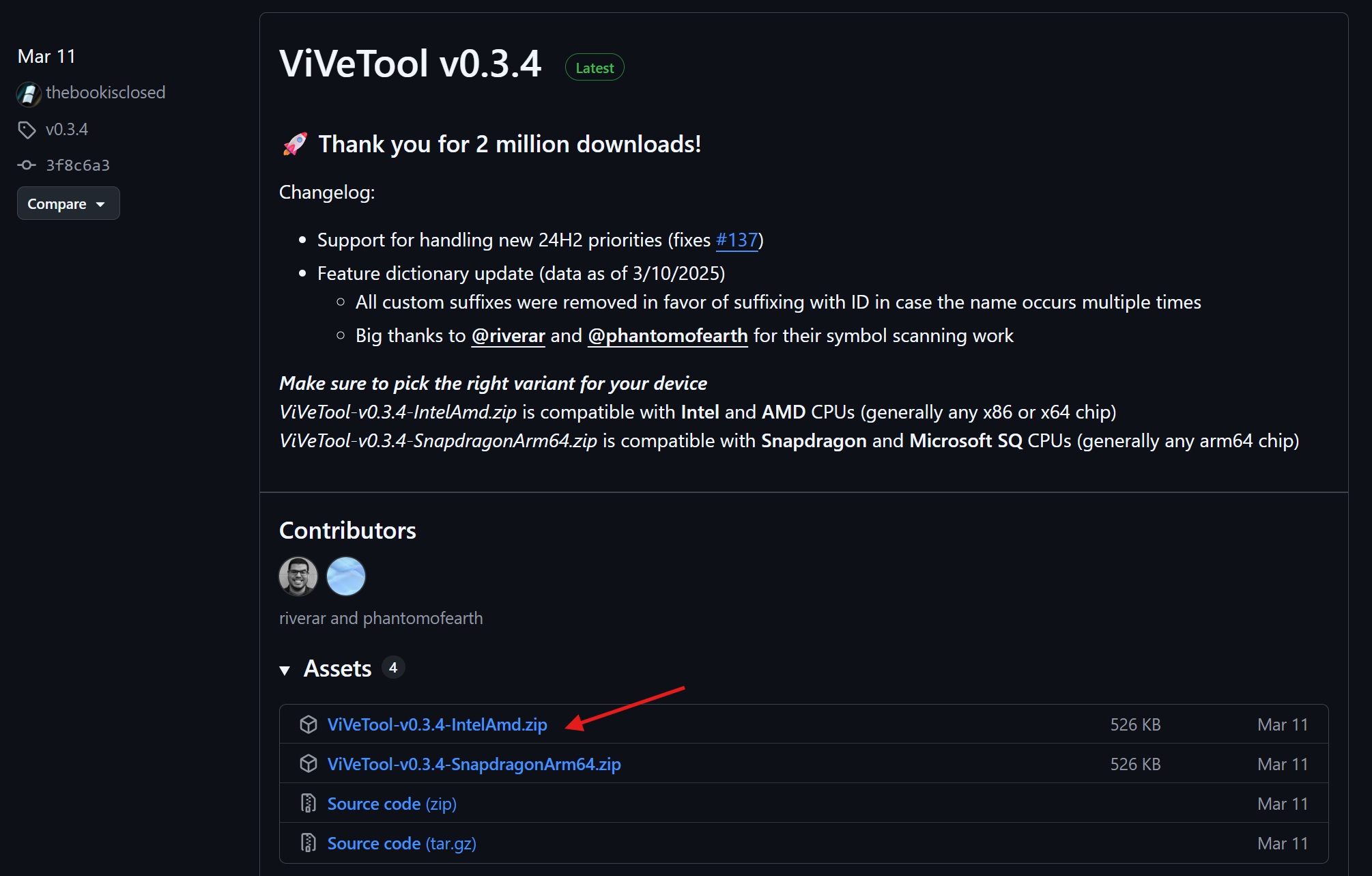Click the zip file icon beside Source code (zip)
The width and height of the screenshot is (1372, 876).
(309, 804)
